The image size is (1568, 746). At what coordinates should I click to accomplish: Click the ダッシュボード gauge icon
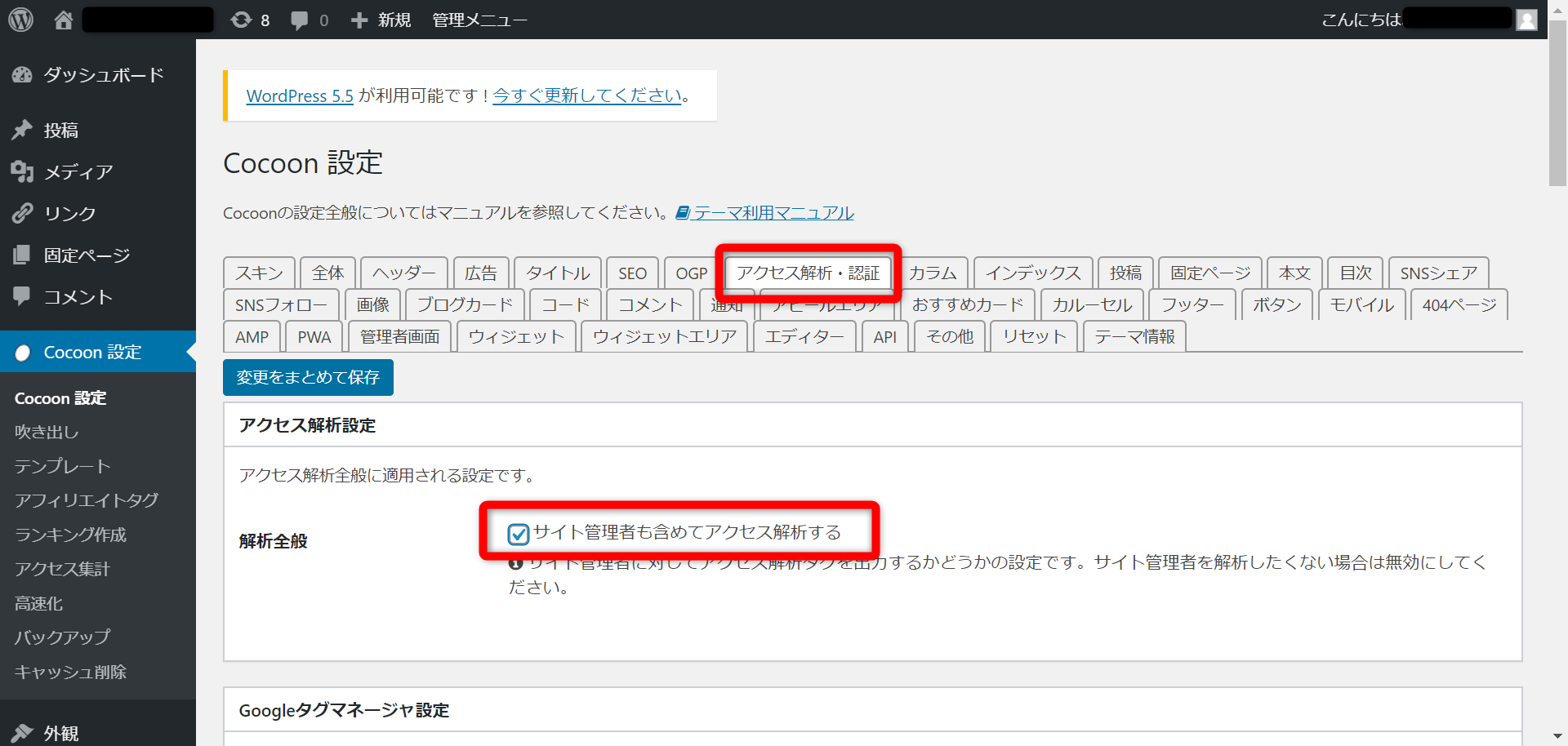coord(22,75)
